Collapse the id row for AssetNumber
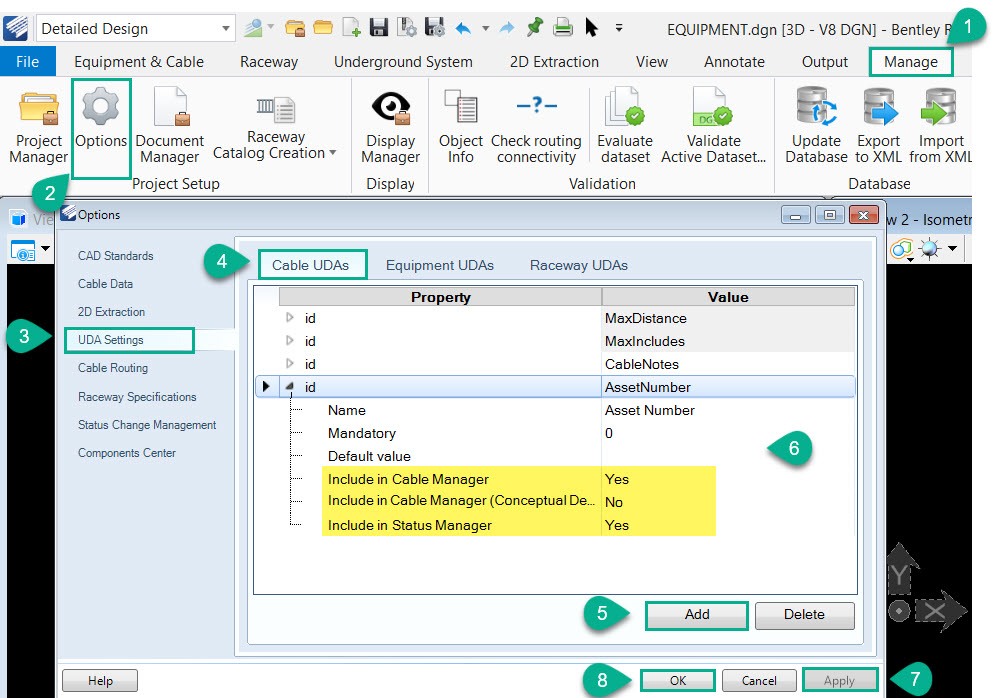994x698 pixels. pyautogui.click(x=290, y=386)
